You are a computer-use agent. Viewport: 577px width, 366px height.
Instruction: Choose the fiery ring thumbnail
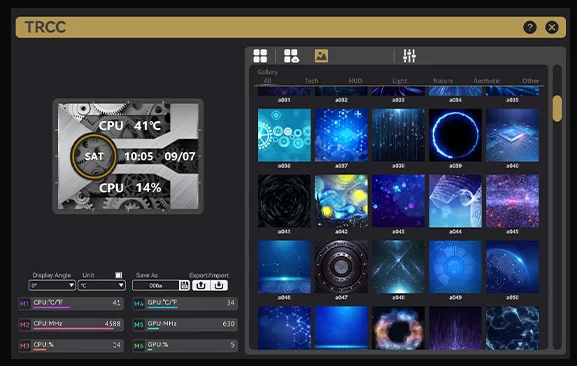(398, 328)
